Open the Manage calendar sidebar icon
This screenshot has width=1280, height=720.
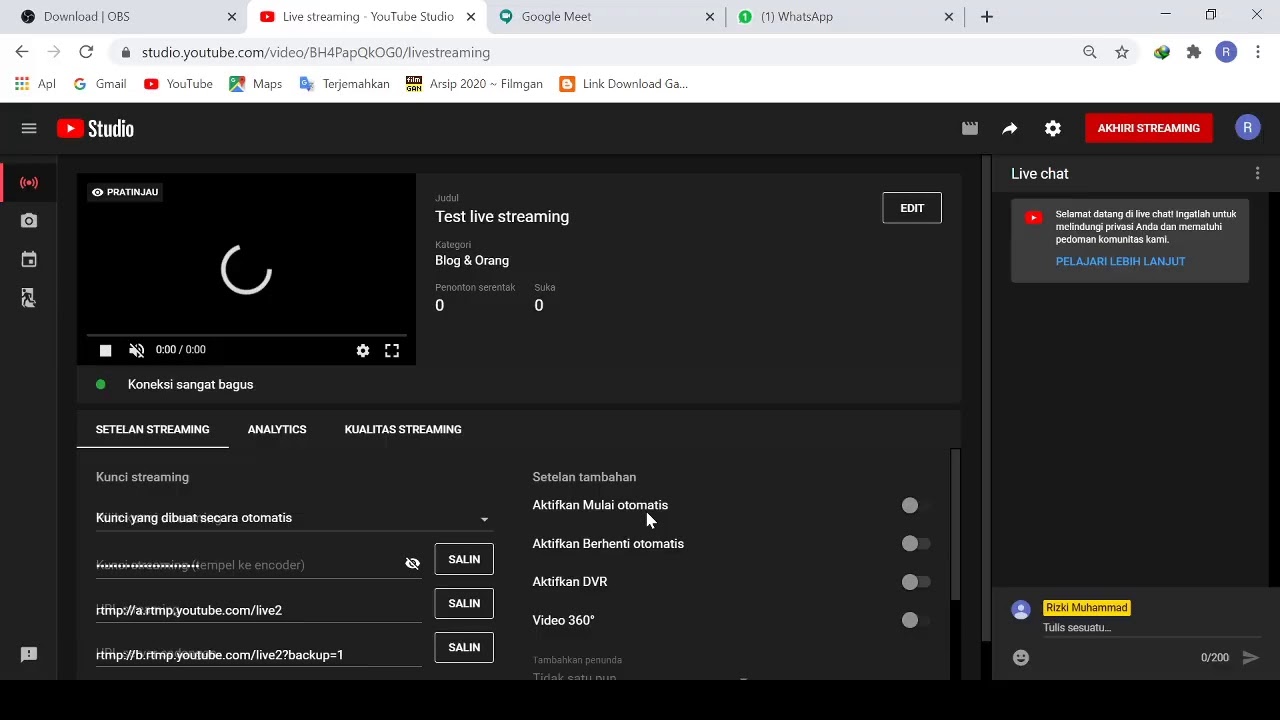[29, 260]
